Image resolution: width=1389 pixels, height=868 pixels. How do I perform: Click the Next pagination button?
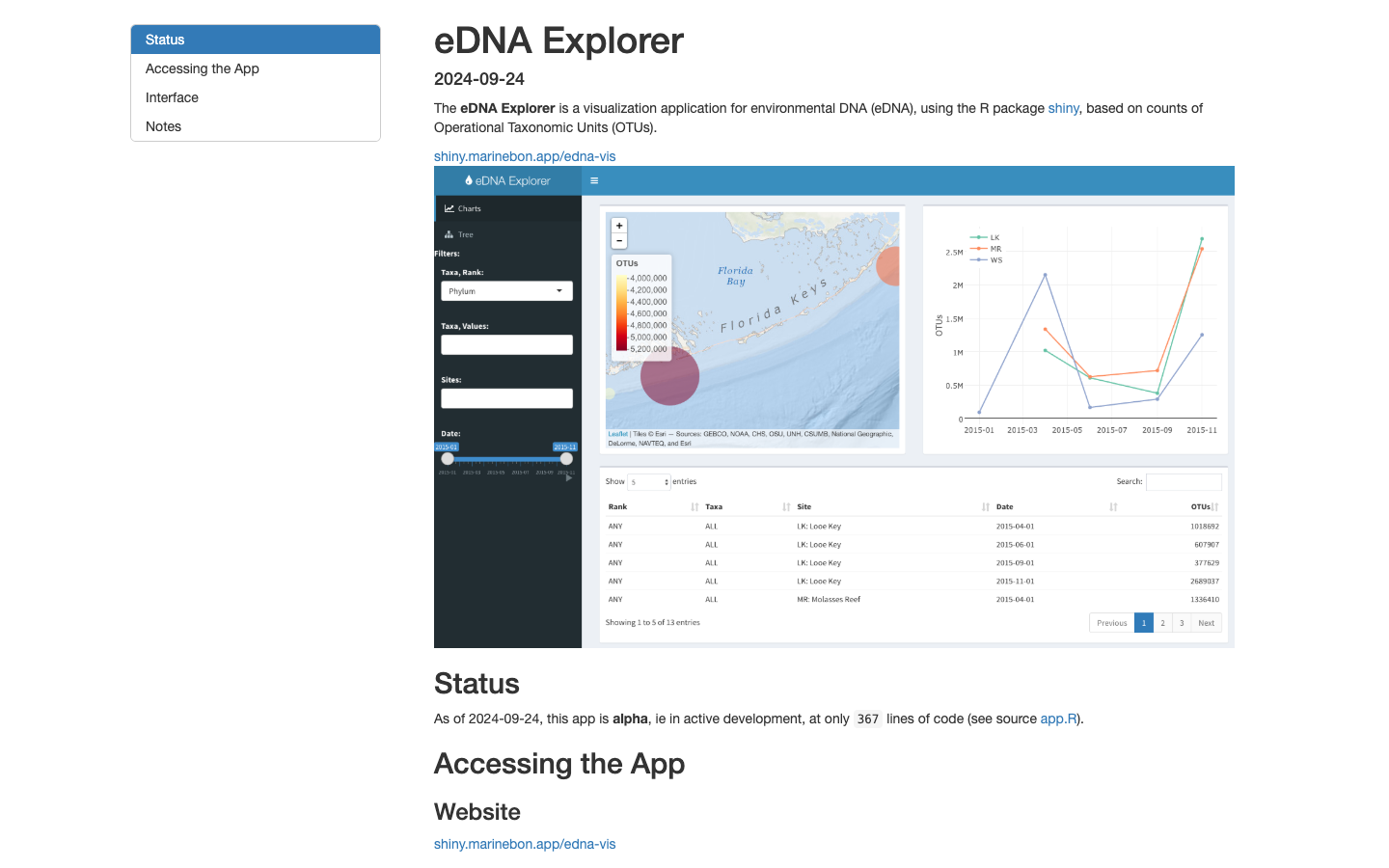point(1207,623)
